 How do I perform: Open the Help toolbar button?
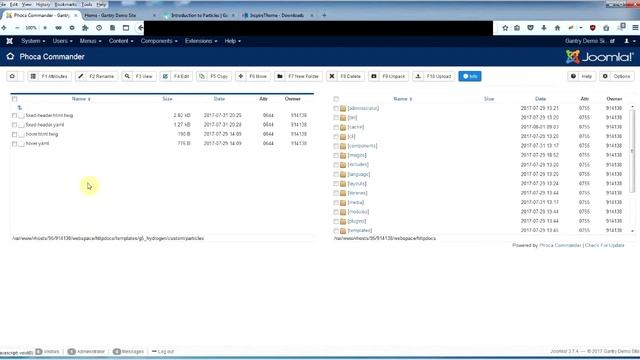pyautogui.click(x=582, y=76)
